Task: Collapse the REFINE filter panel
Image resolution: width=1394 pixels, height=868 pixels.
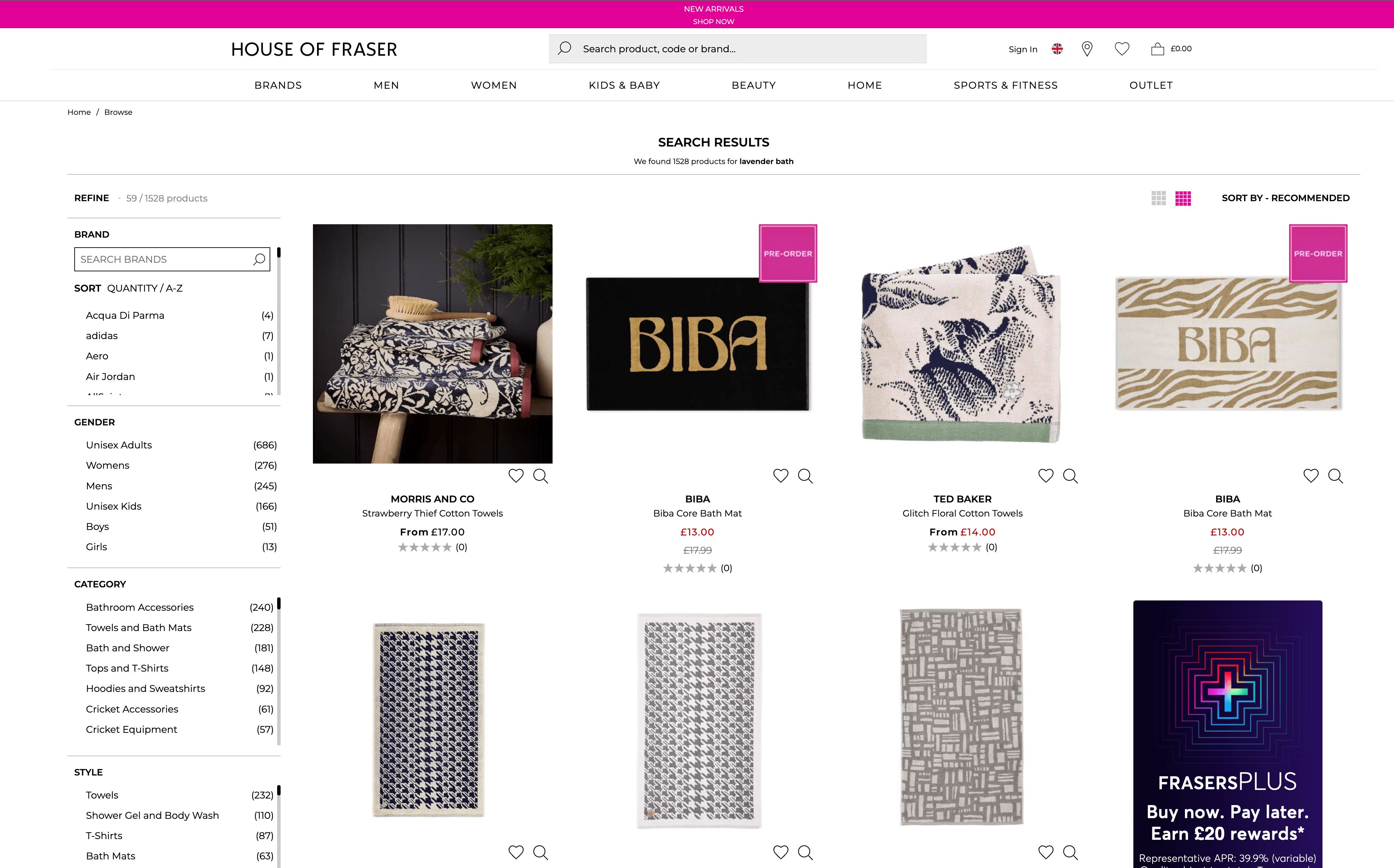Action: click(x=91, y=198)
